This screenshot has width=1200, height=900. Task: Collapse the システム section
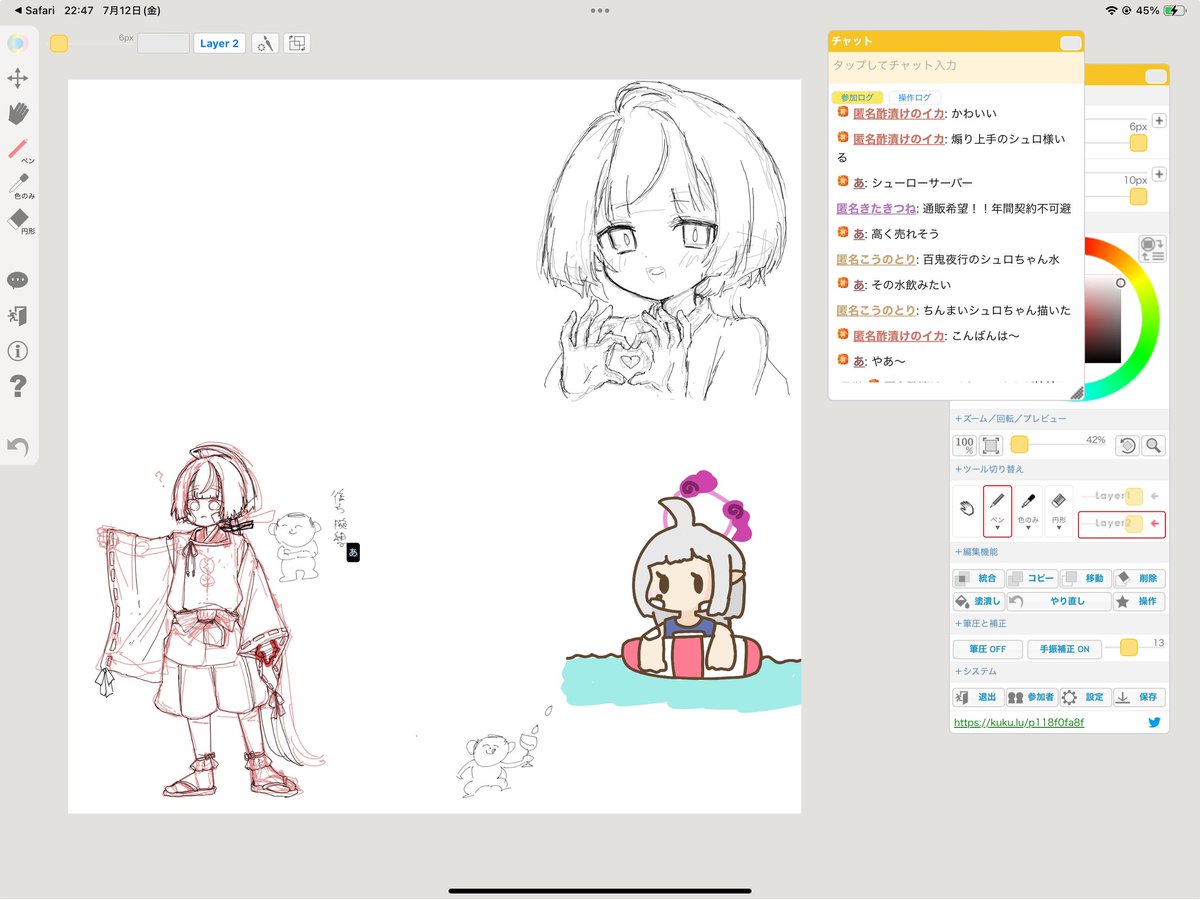point(976,672)
